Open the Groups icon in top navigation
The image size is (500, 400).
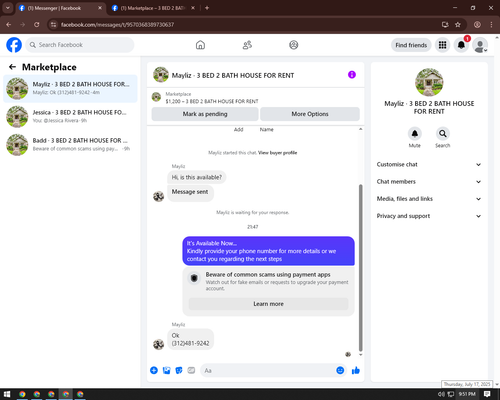tap(294, 45)
